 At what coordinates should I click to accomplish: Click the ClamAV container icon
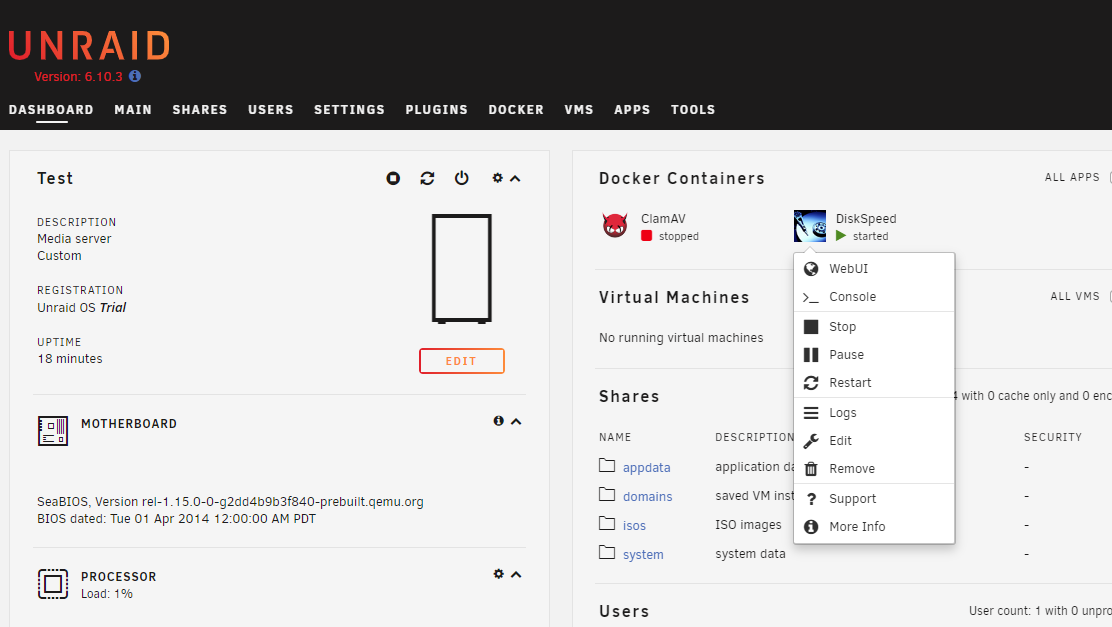[615, 226]
